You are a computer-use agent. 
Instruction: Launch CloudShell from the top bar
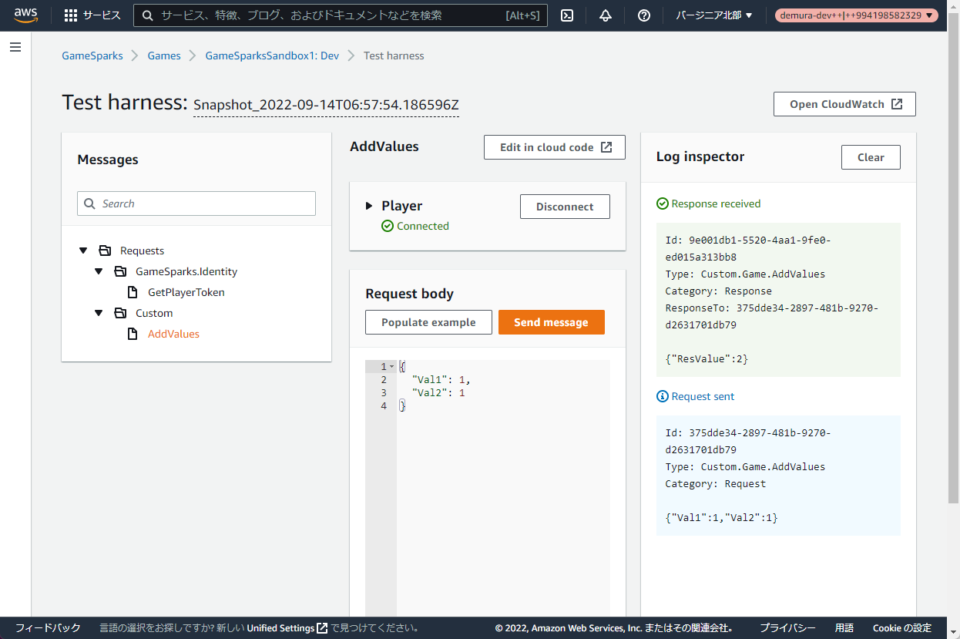[x=567, y=15]
